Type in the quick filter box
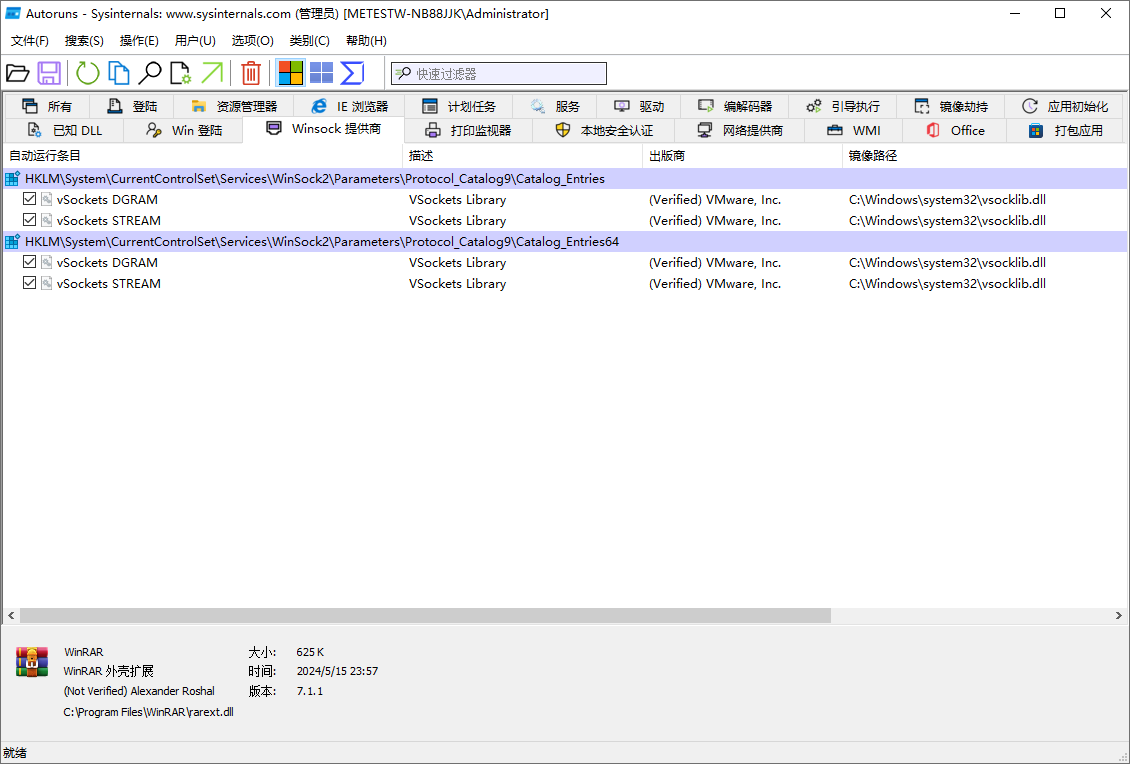Screen dimensions: 1130x764 (x=499, y=74)
